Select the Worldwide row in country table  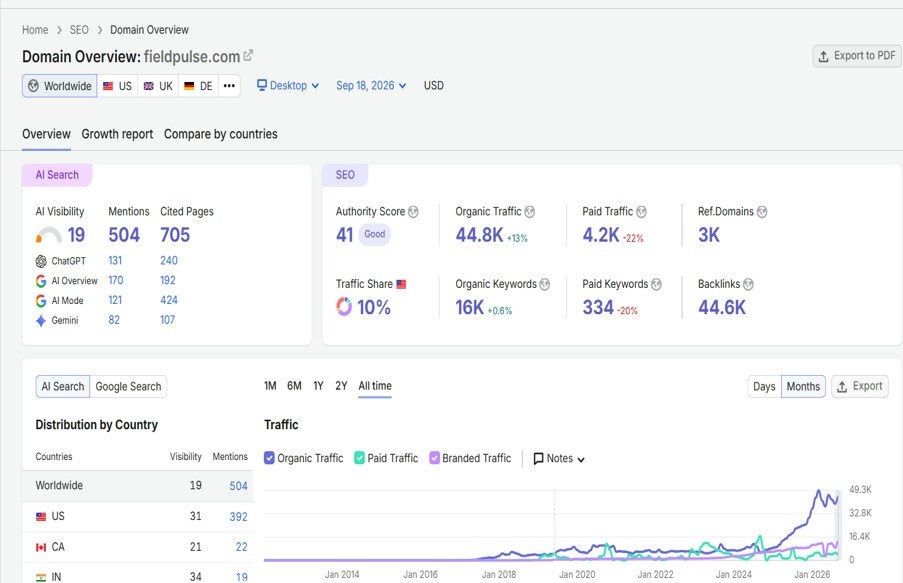[x=137, y=486]
